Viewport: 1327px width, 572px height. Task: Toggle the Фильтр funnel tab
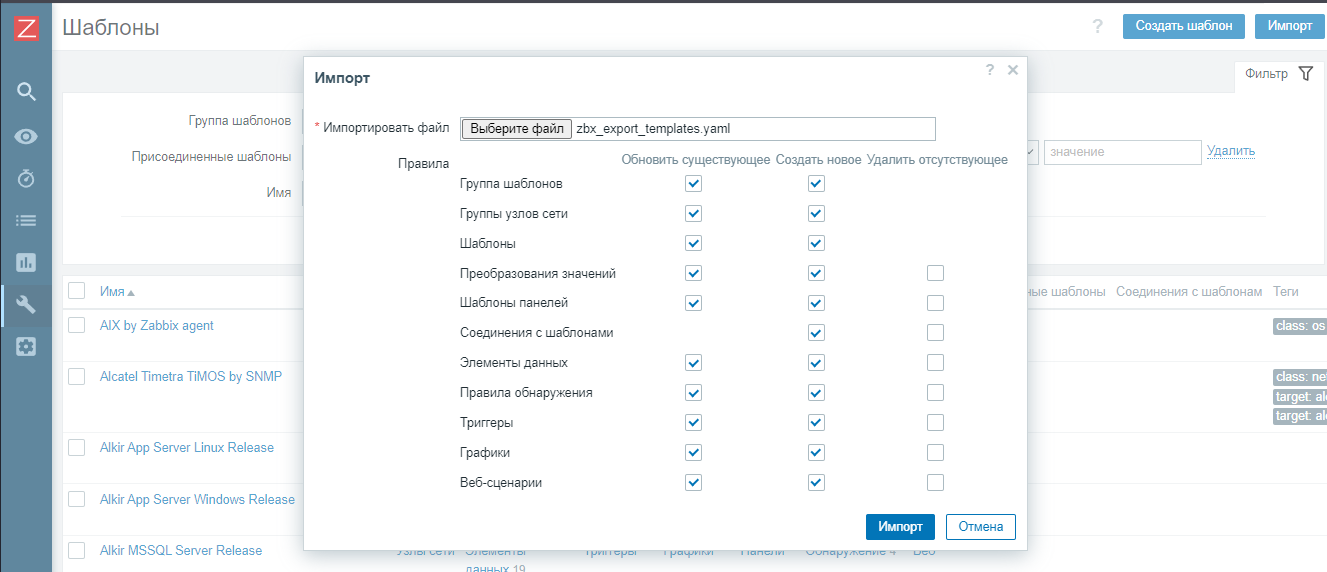1278,74
